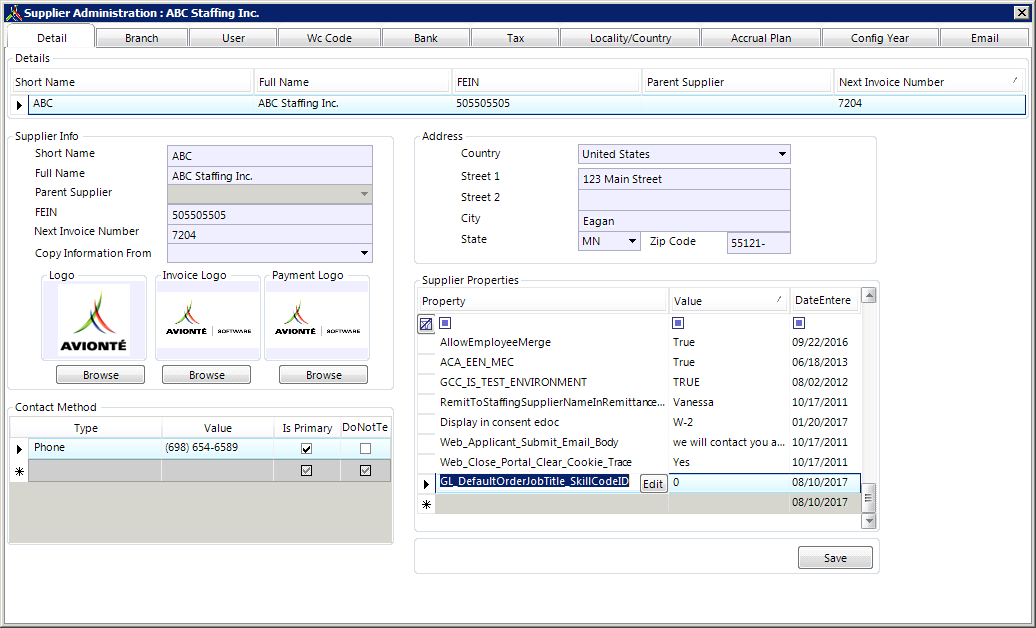Enable DoNotText for the Phone contact
The height and width of the screenshot is (628, 1036).
(365, 449)
